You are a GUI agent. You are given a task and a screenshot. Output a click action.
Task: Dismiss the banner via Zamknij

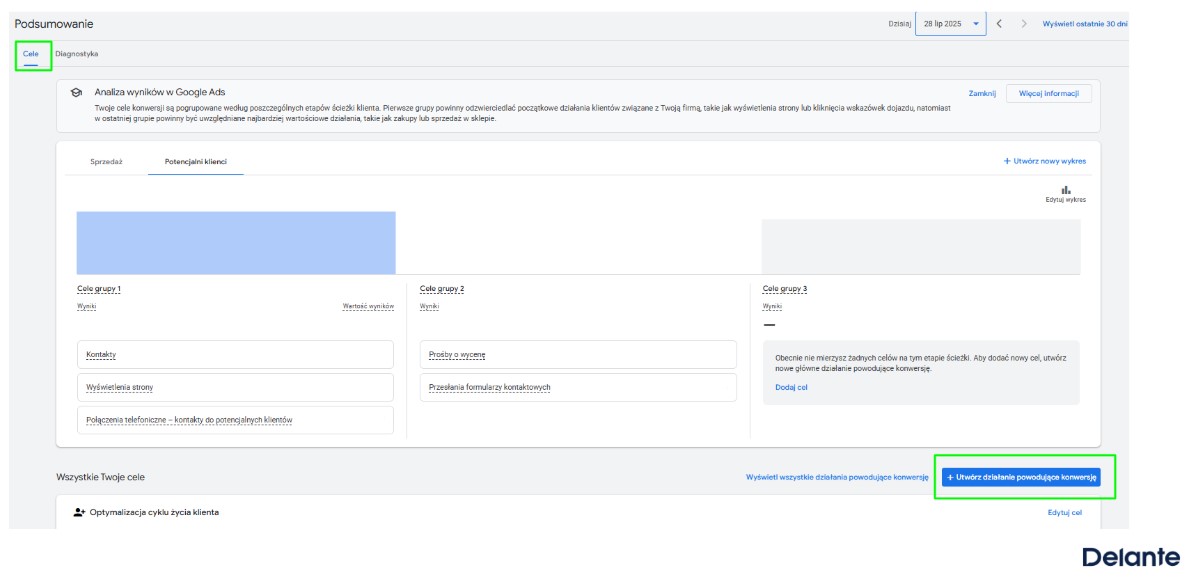(982, 93)
